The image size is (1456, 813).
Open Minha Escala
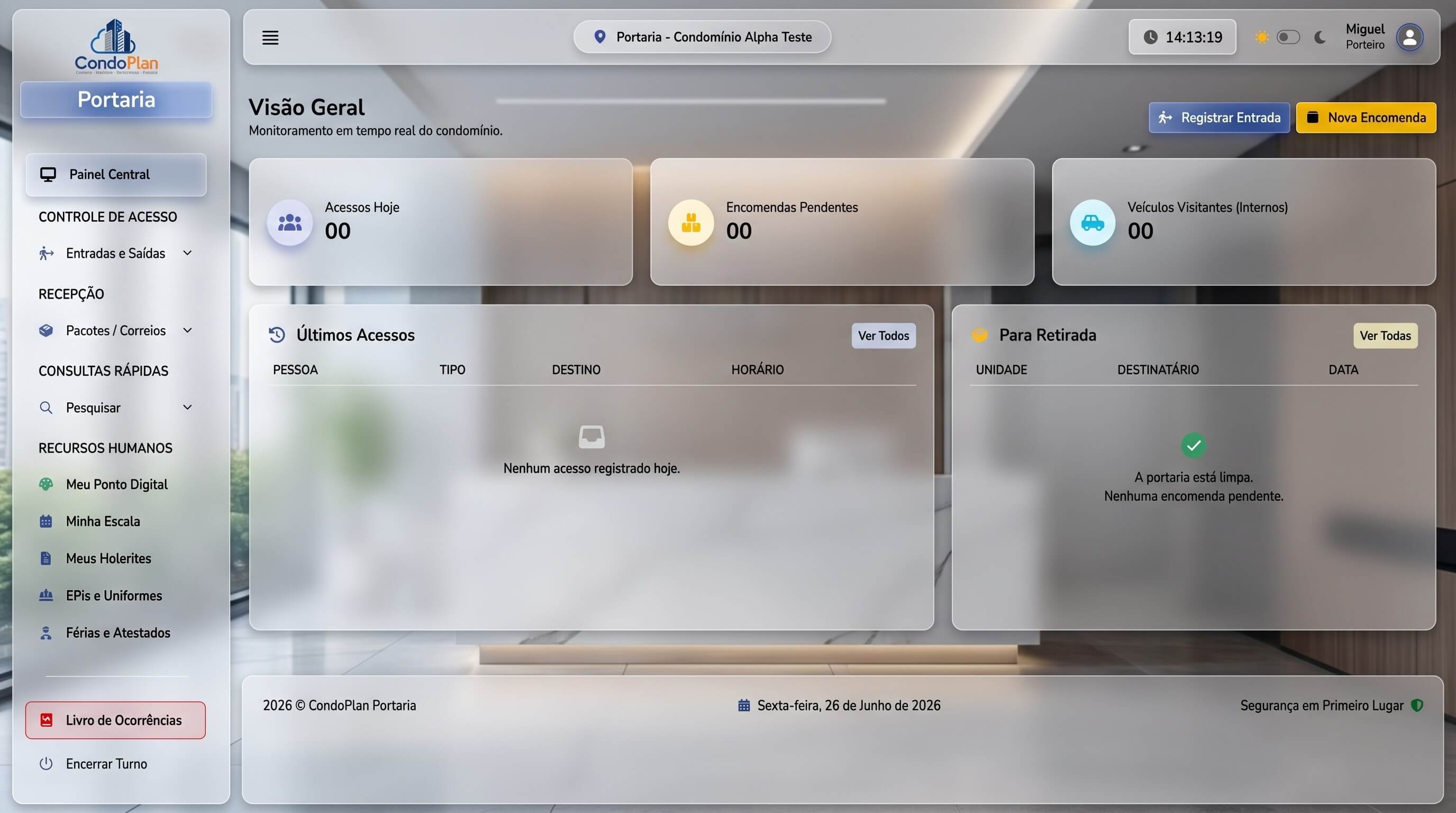(103, 521)
